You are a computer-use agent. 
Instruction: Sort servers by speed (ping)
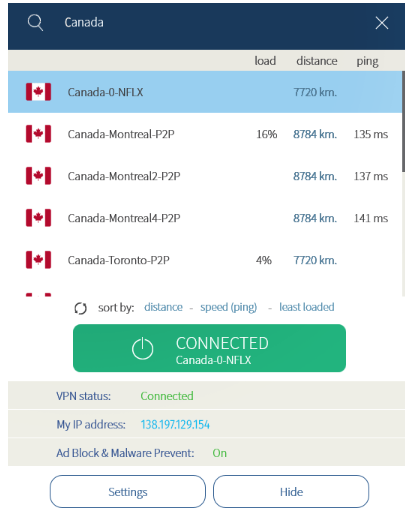point(229,307)
